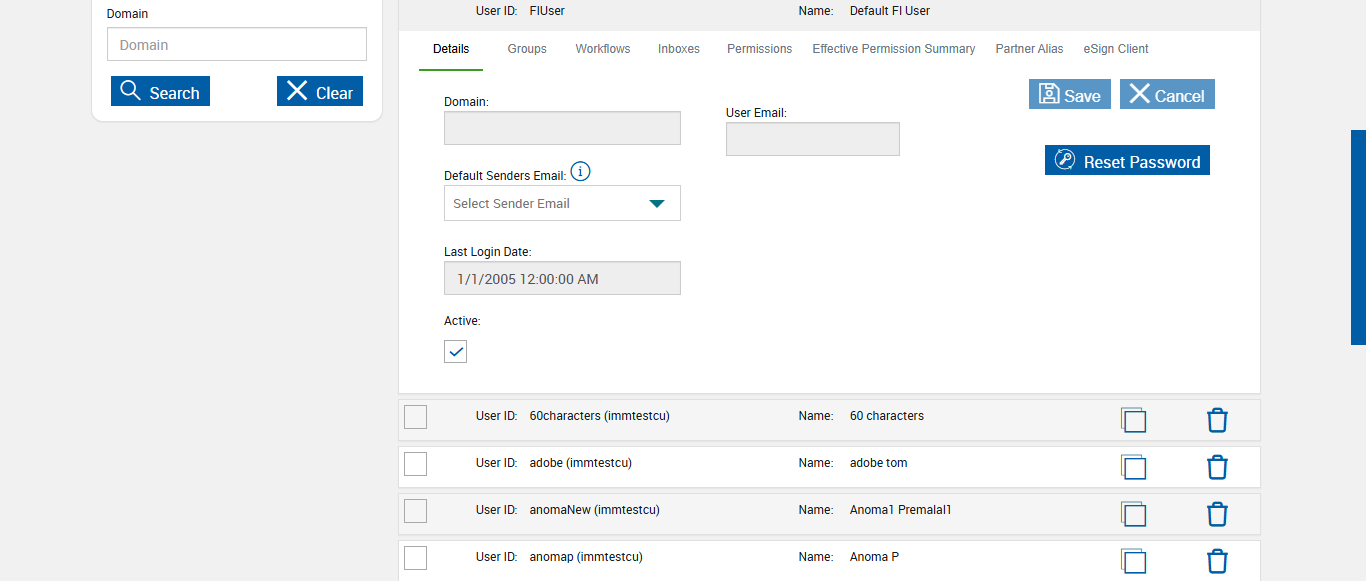Screen dimensions: 1366x581
Task: Switch to the Permissions tab
Action: tap(759, 49)
